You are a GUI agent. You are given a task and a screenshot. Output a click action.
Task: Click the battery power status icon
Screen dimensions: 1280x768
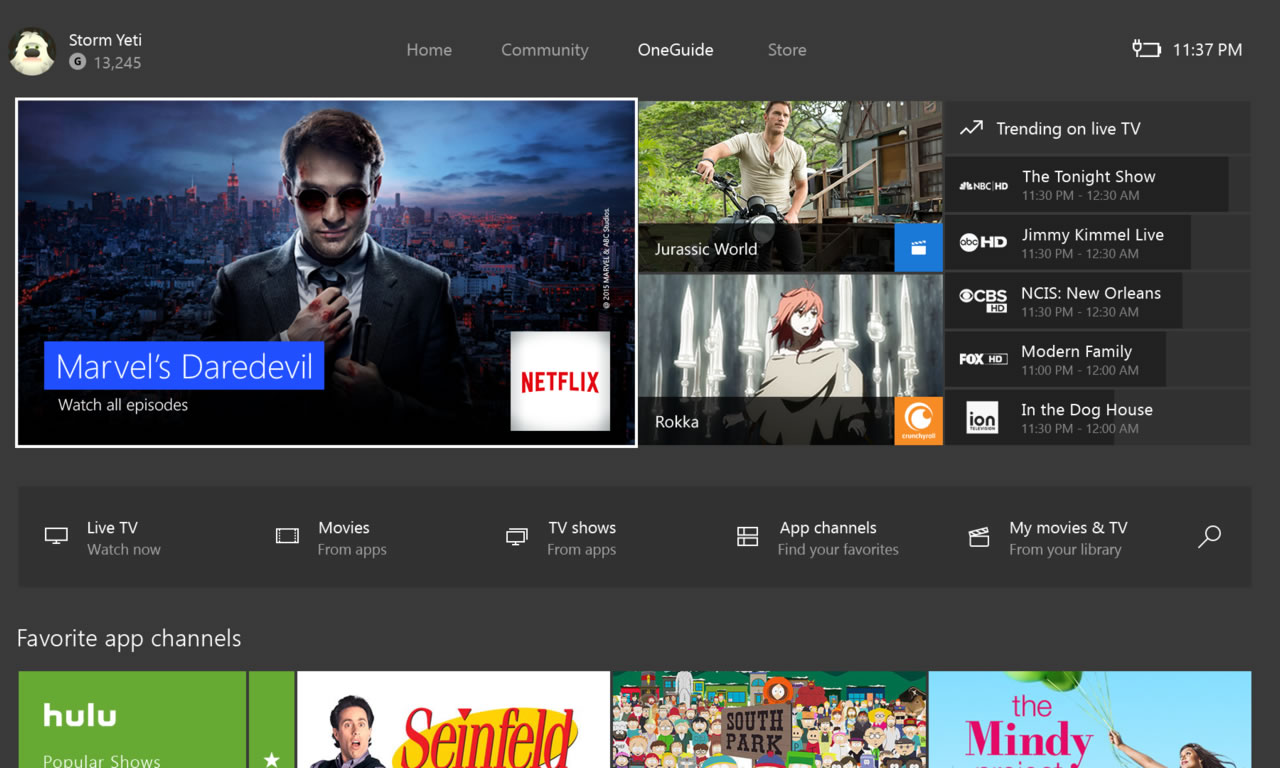coord(1146,49)
